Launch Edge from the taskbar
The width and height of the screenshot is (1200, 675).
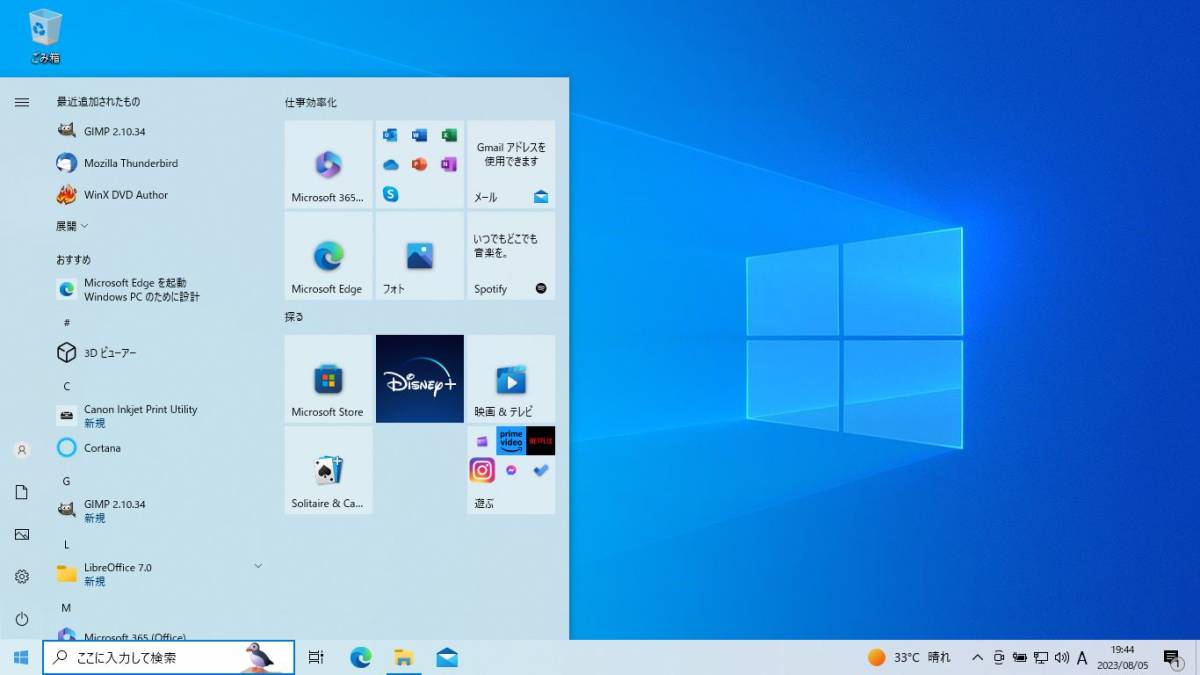pyautogui.click(x=361, y=657)
